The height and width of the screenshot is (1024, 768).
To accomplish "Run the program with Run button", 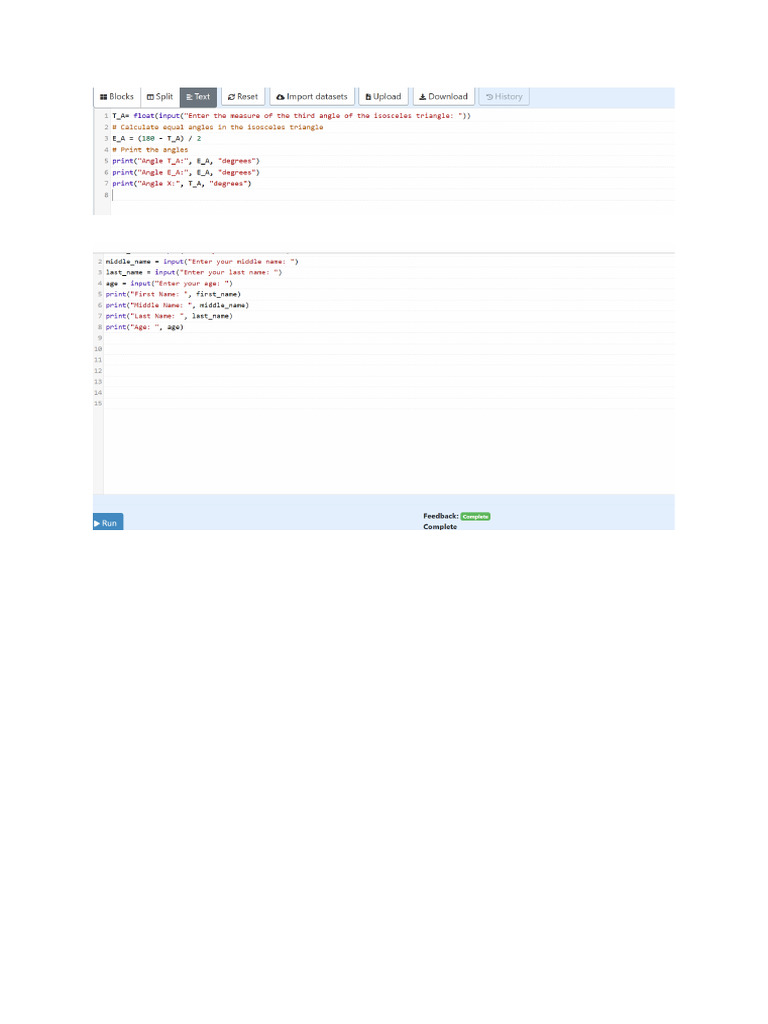I will click(107, 523).
